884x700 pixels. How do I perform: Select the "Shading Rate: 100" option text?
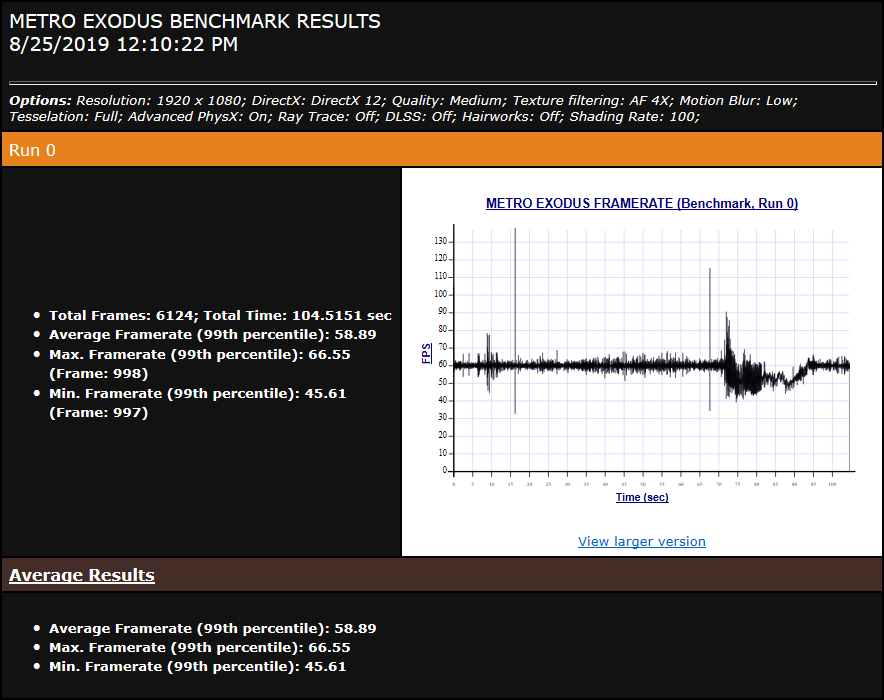pos(633,117)
